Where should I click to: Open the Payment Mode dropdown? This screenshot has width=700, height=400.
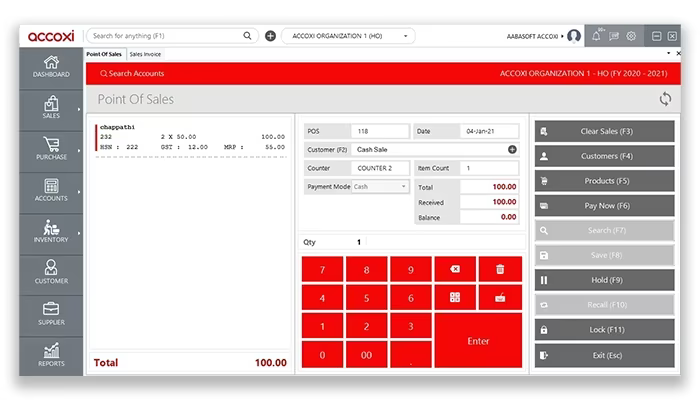coord(379,187)
